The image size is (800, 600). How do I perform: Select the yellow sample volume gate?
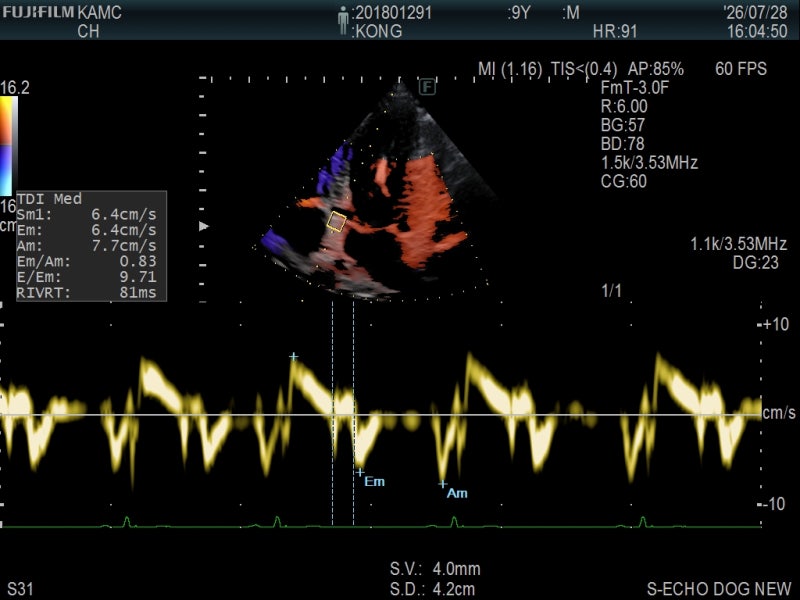coord(336,222)
